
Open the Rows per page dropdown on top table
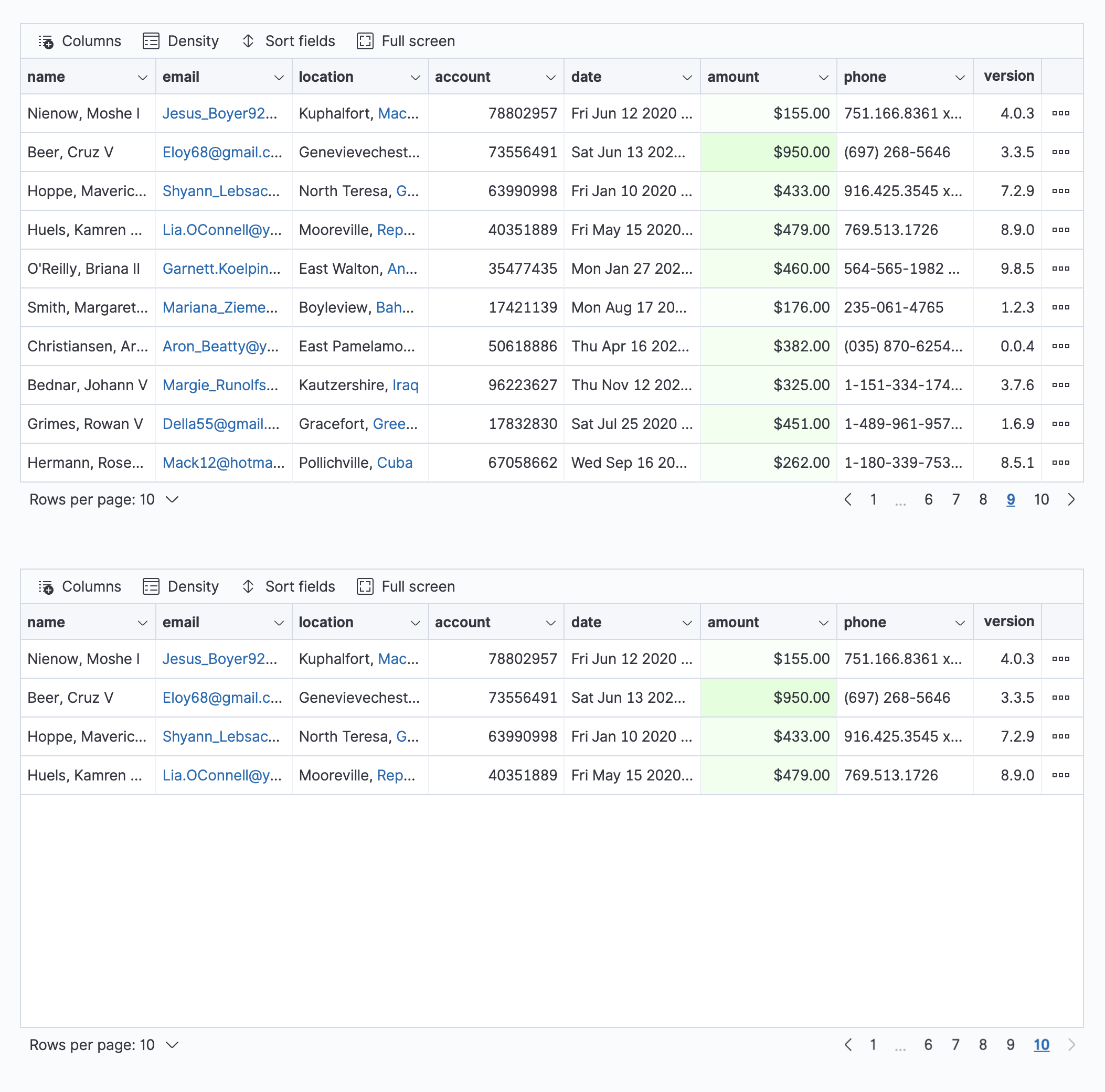click(171, 499)
